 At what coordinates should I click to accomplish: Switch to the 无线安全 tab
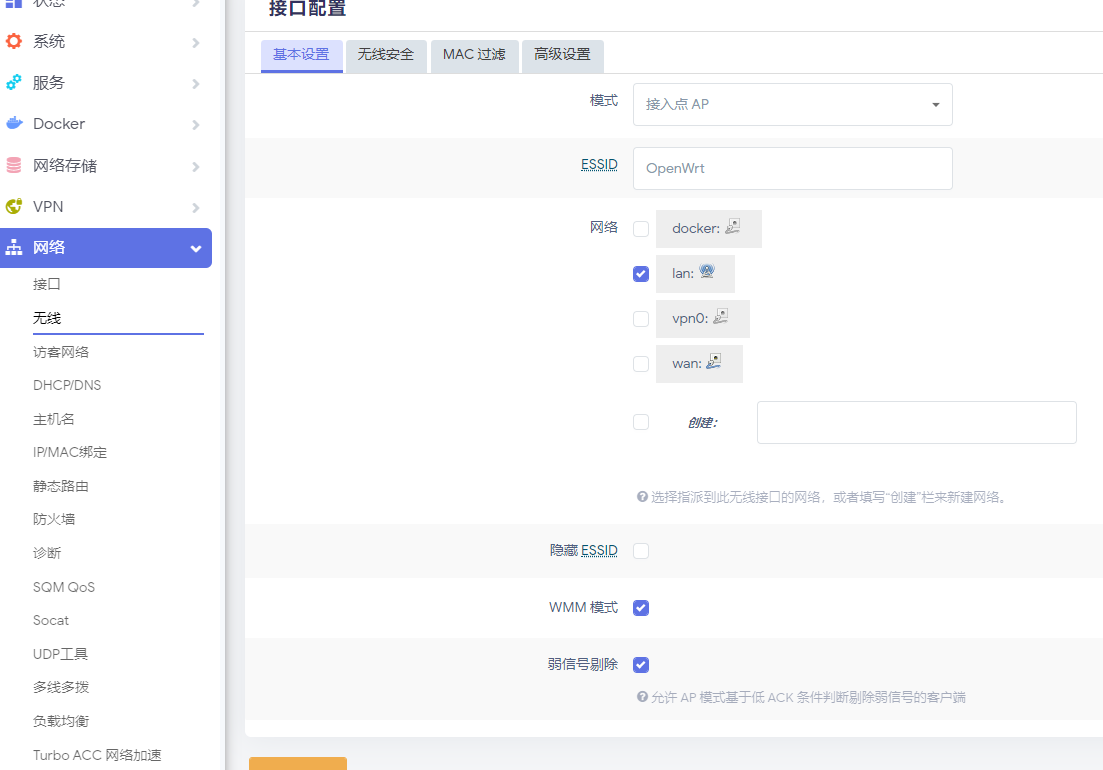[x=386, y=55]
